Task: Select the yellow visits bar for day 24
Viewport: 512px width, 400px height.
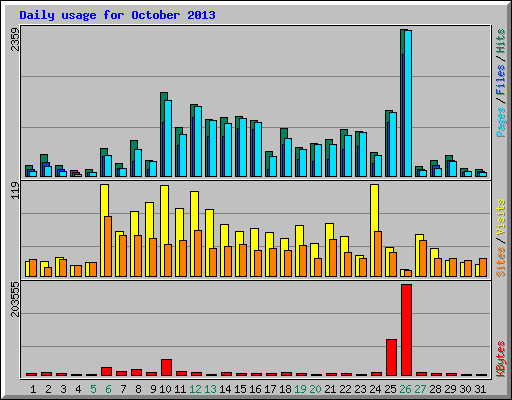Action: 374,230
